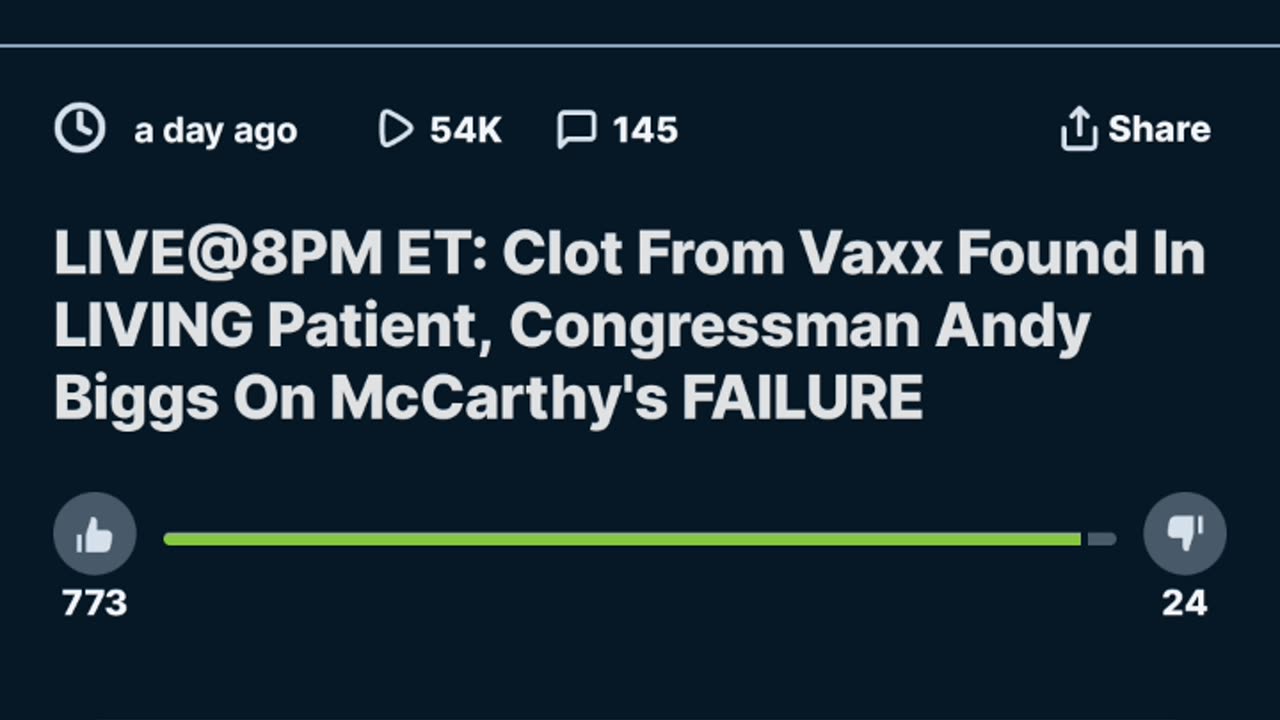Open the video title starting with LIVE@8PM ET
Viewport: 1280px width, 720px height.
click(x=630, y=327)
